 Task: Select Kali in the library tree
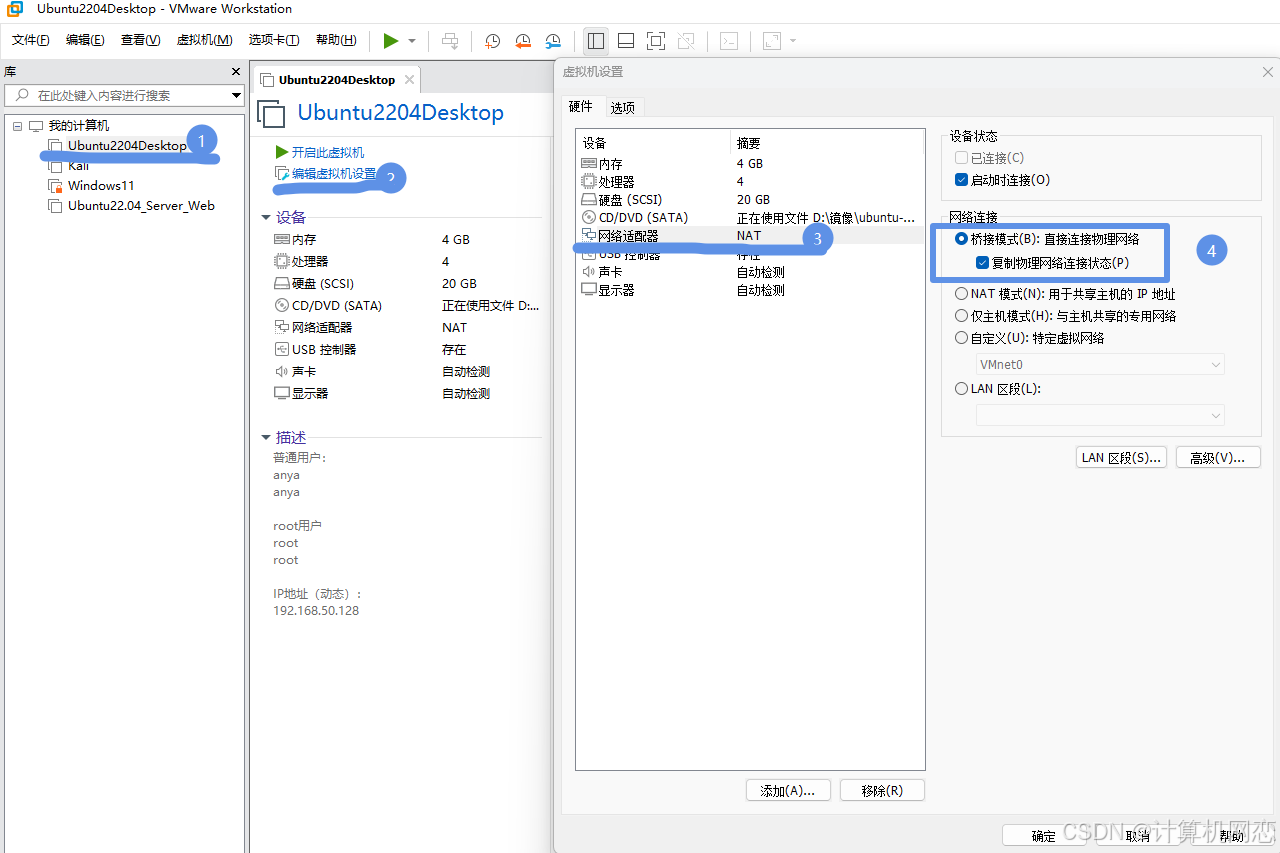pos(78,165)
